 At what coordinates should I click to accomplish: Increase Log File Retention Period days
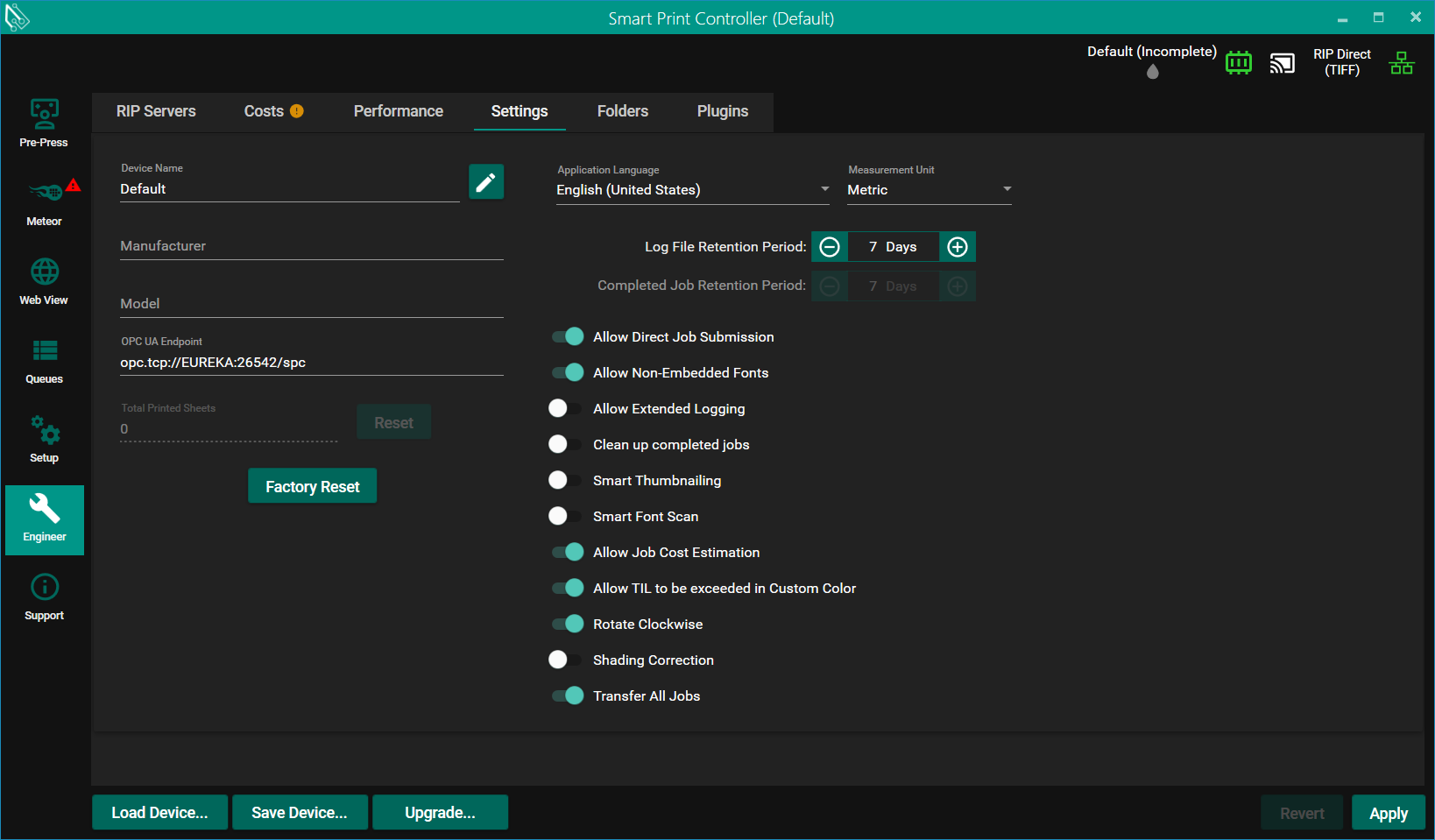(958, 247)
